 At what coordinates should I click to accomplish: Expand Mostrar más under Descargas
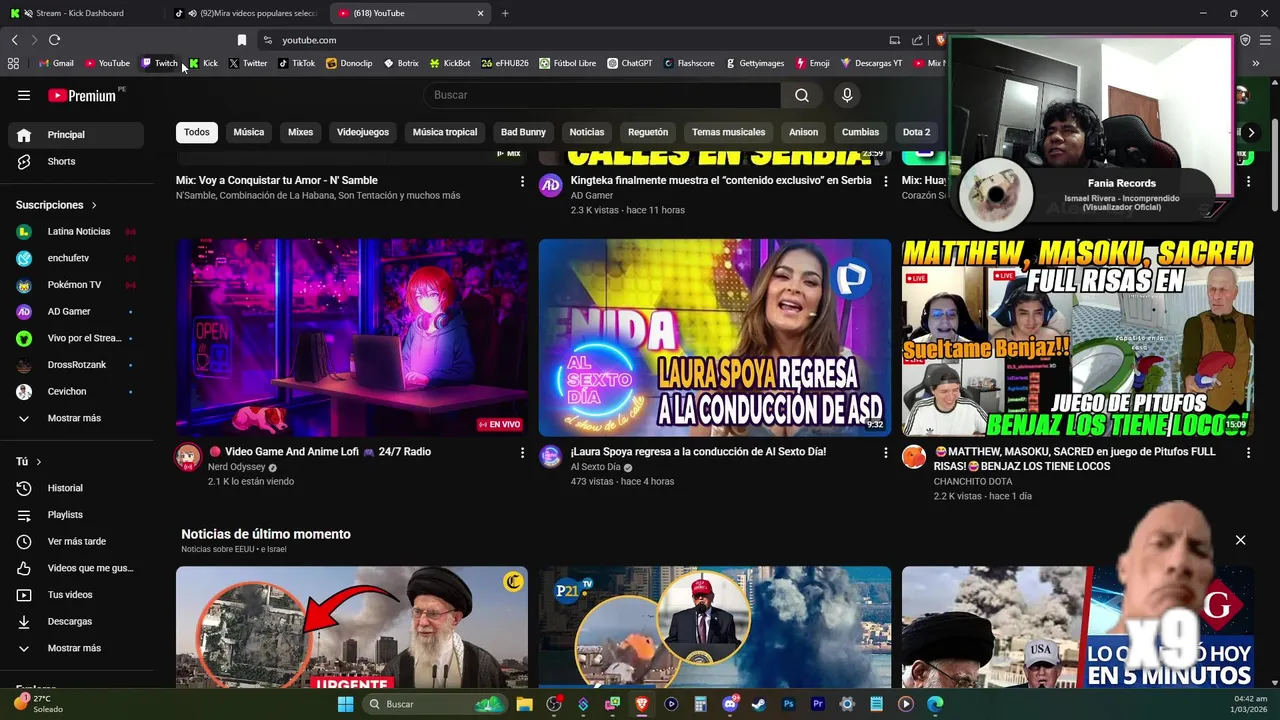[x=76, y=648]
